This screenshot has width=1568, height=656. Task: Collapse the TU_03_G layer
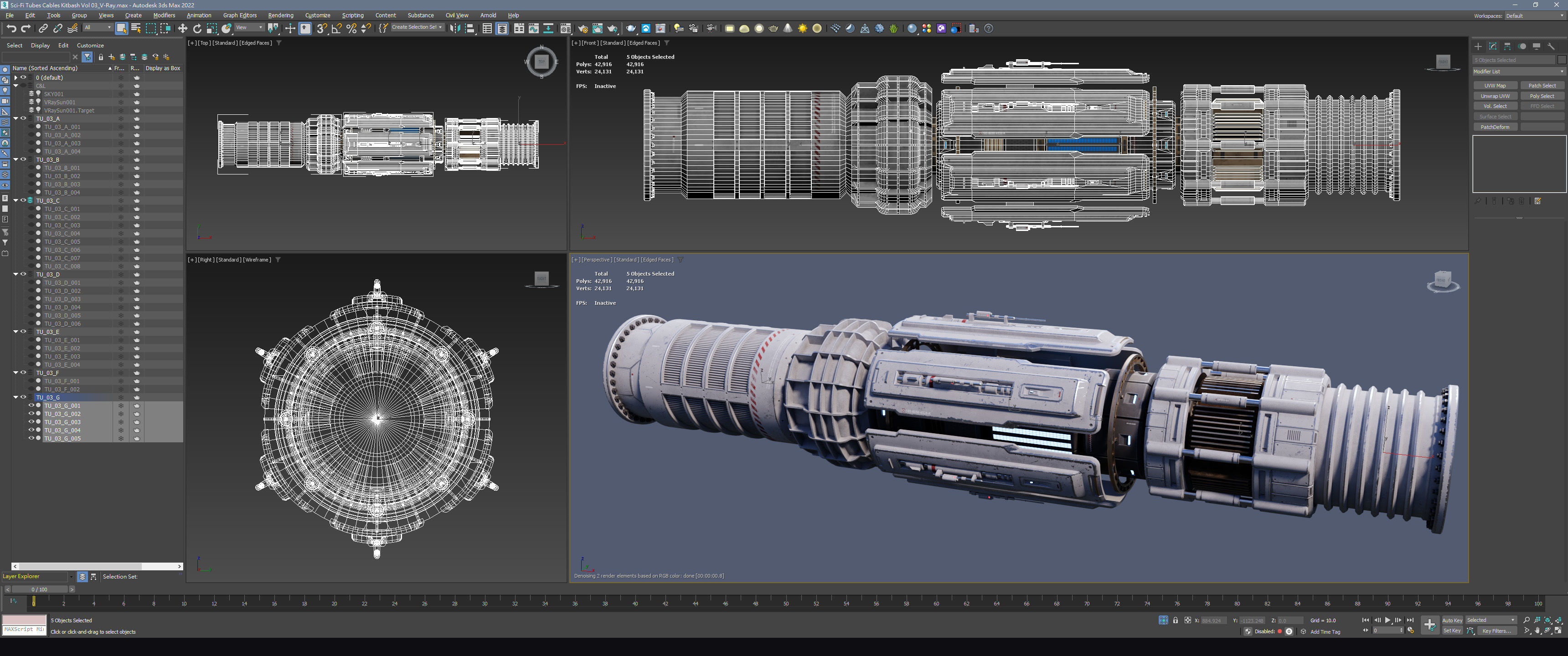pos(16,397)
